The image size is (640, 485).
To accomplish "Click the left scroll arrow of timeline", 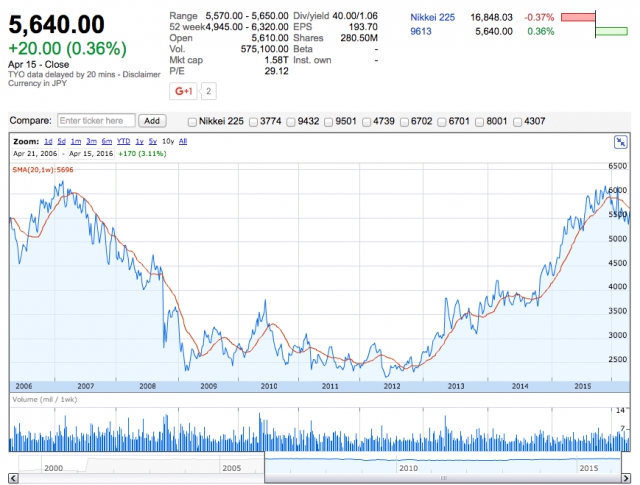I will 13,478.
